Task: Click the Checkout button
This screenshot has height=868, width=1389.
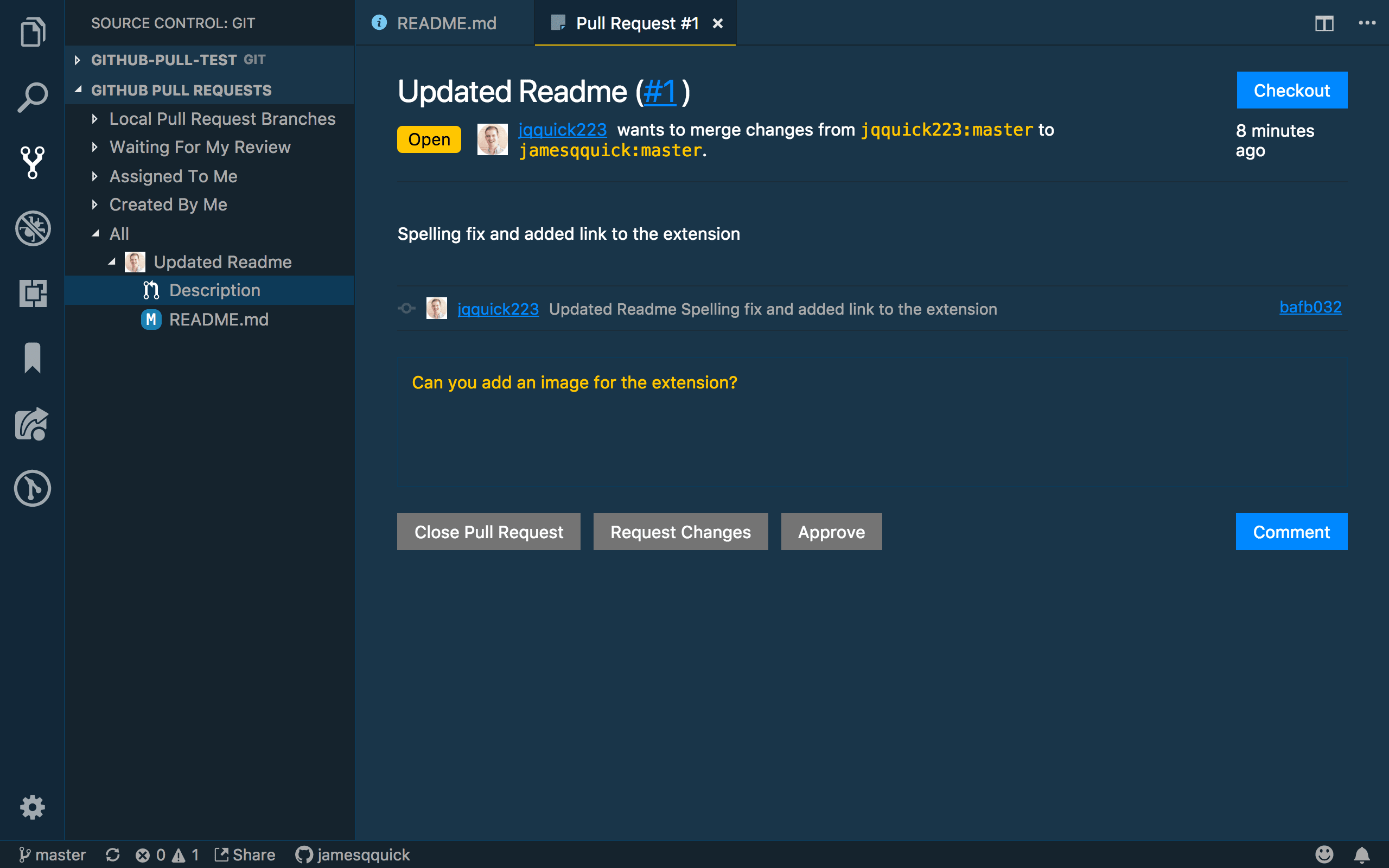Action: click(x=1291, y=90)
